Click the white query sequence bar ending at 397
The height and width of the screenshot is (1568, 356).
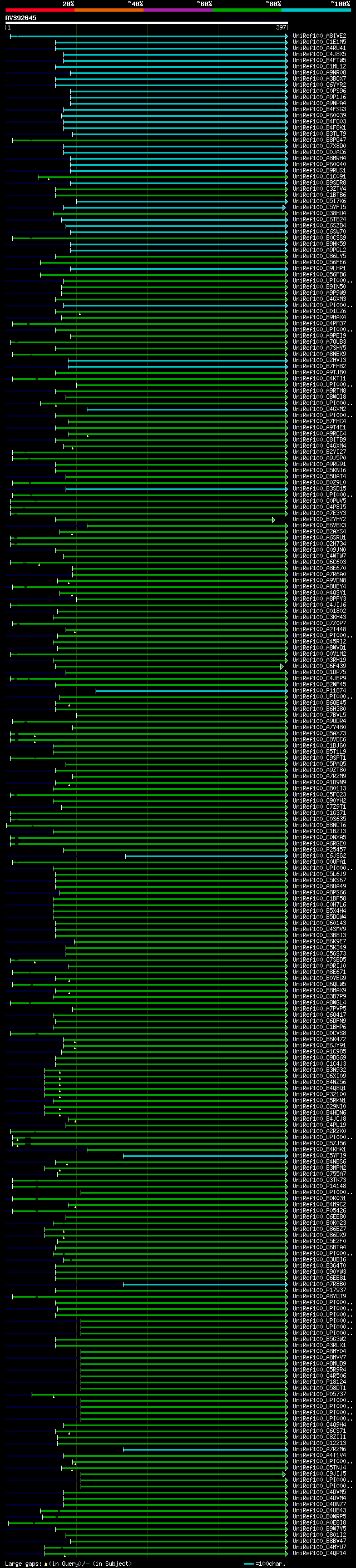tap(147, 22)
